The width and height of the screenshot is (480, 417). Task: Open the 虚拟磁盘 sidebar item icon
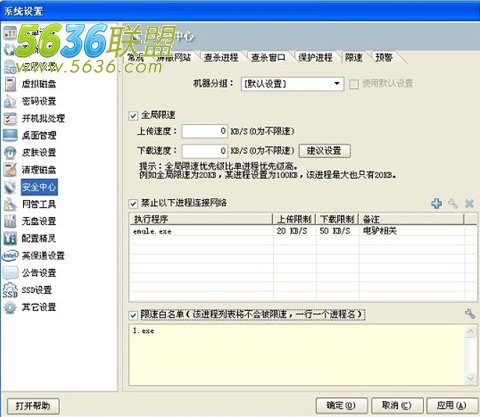point(10,84)
